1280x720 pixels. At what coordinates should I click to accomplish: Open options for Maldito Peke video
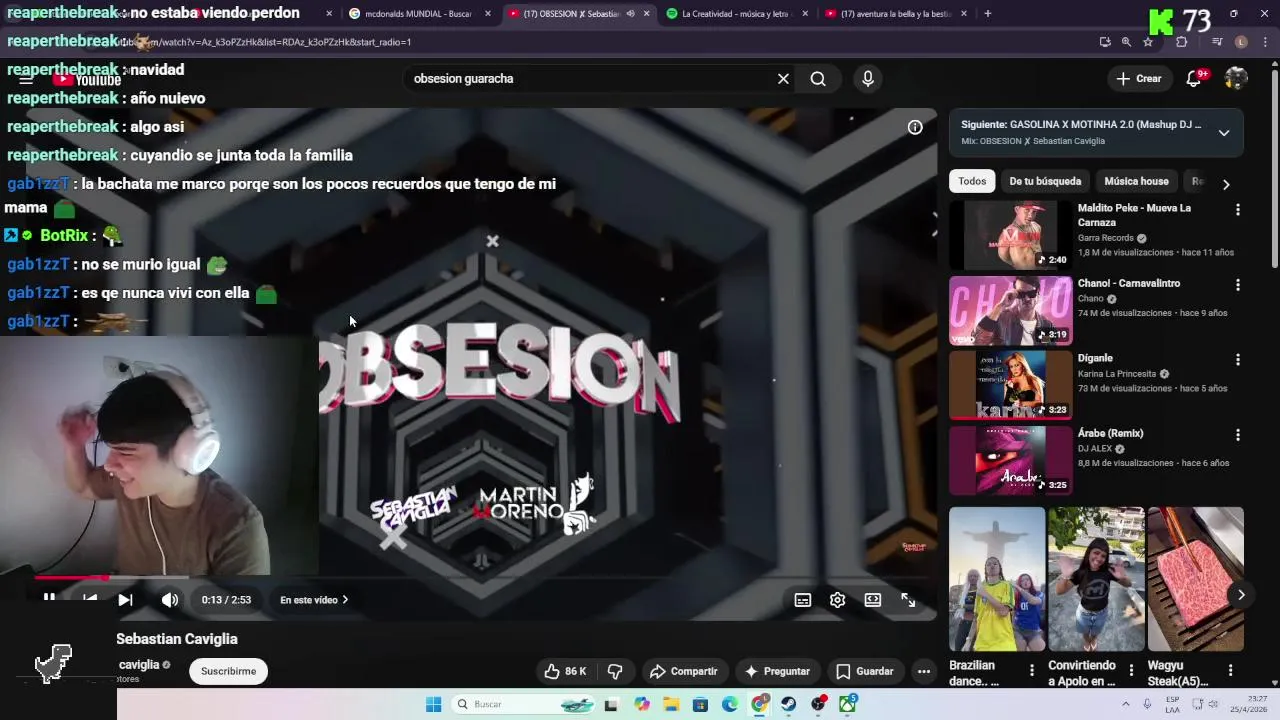point(1238,210)
